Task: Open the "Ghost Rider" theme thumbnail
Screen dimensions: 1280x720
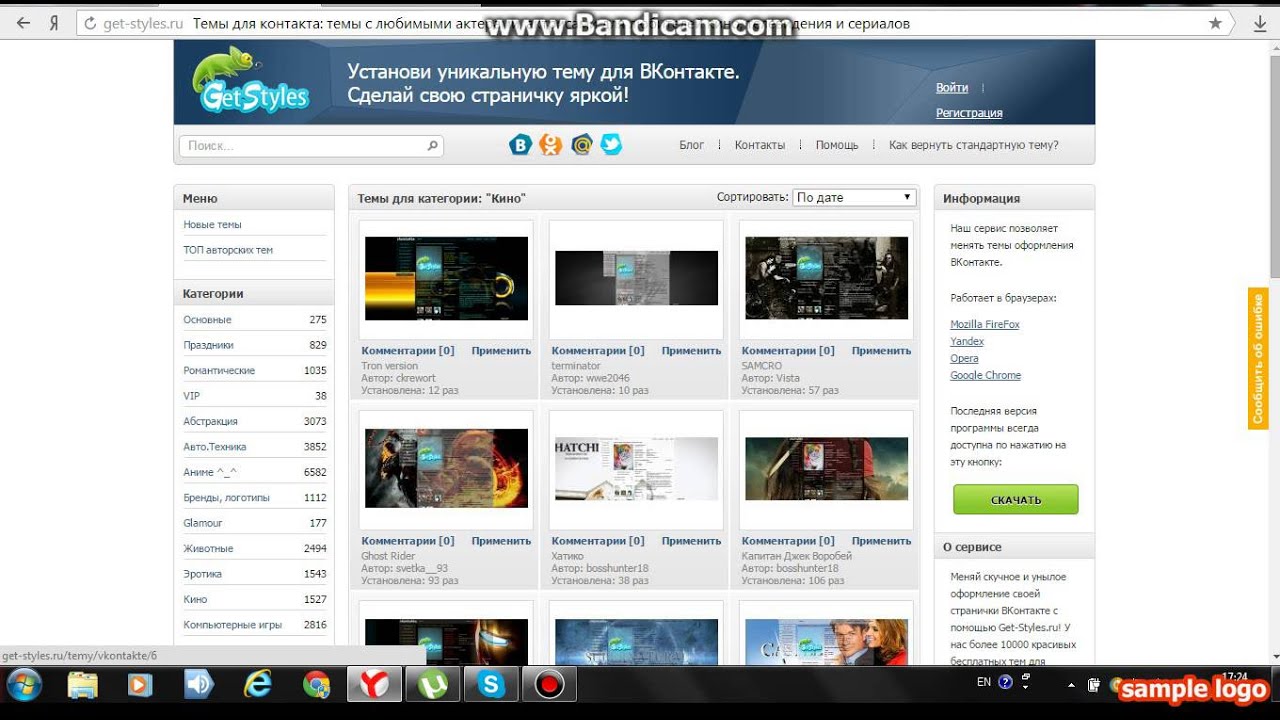Action: click(x=446, y=468)
